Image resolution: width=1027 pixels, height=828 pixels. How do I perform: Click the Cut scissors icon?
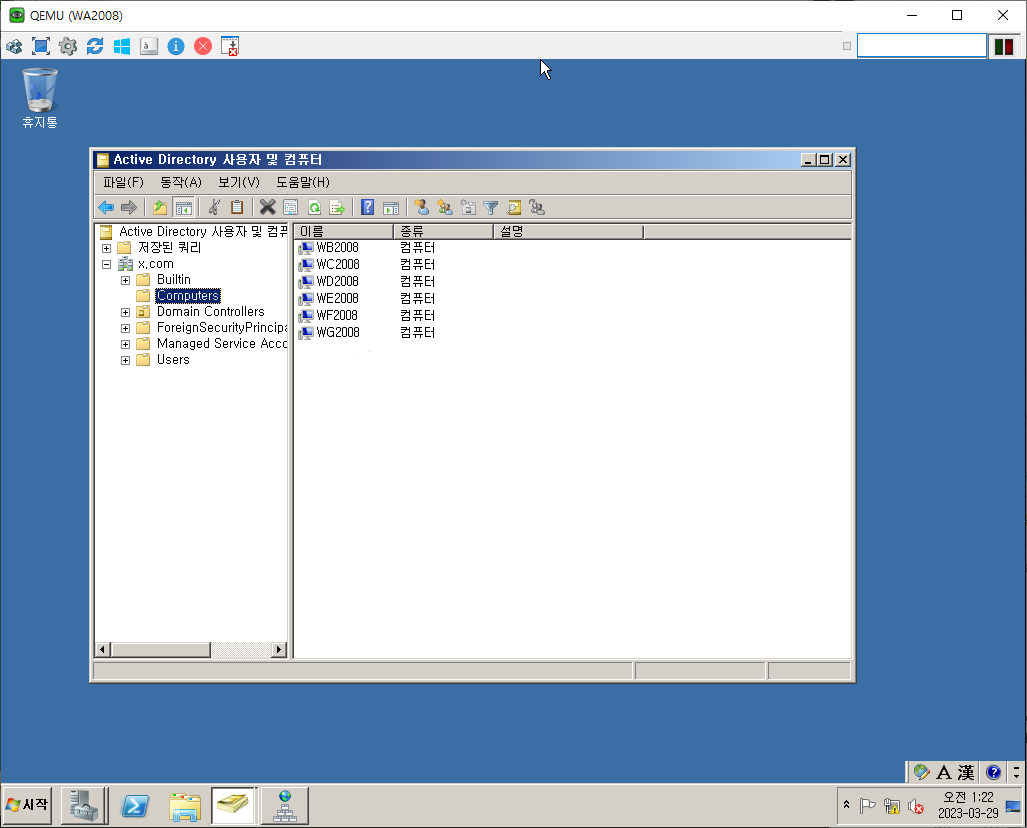tap(214, 208)
